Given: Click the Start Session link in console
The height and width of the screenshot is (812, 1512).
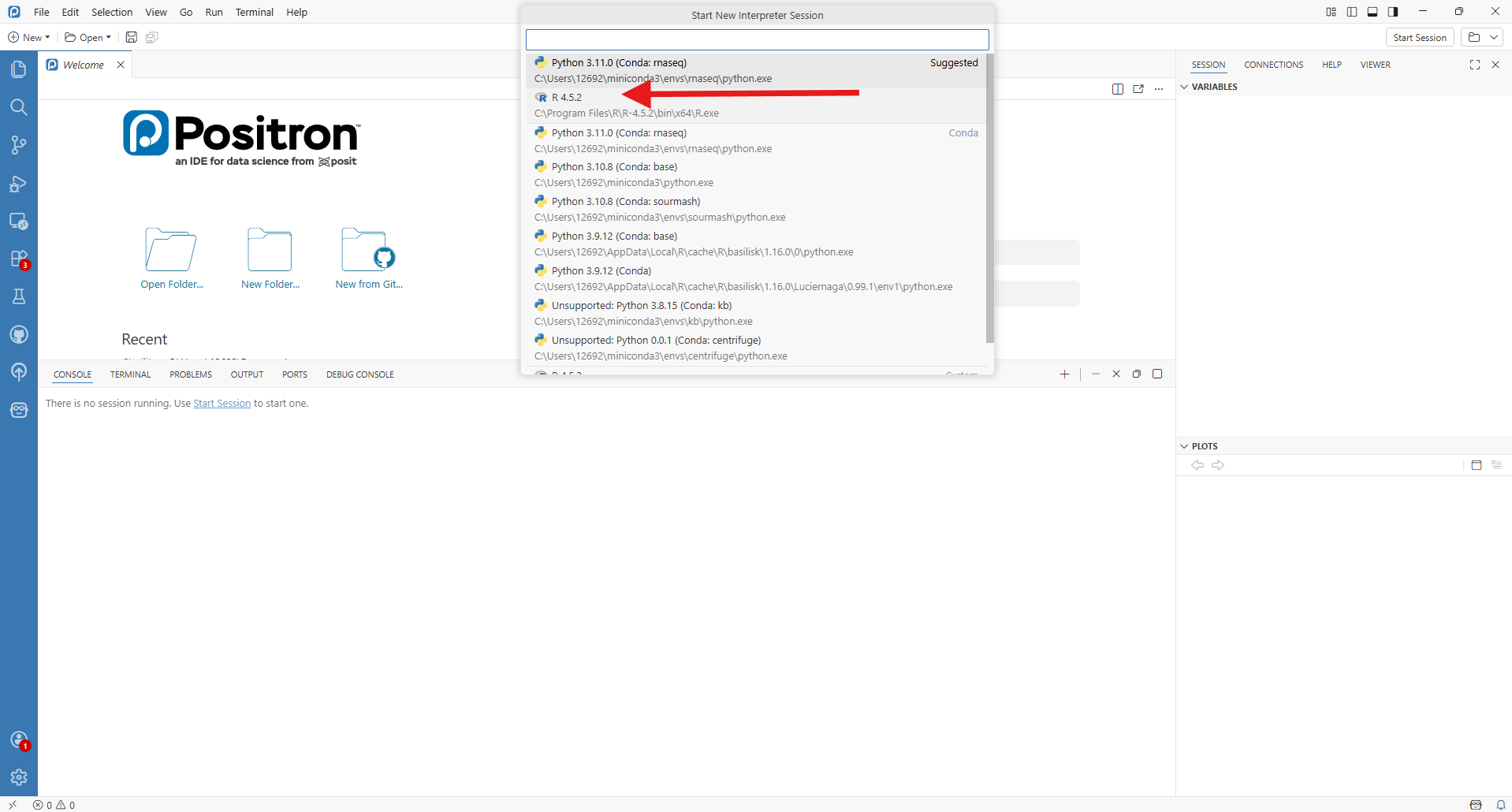Looking at the screenshot, I should pyautogui.click(x=222, y=404).
